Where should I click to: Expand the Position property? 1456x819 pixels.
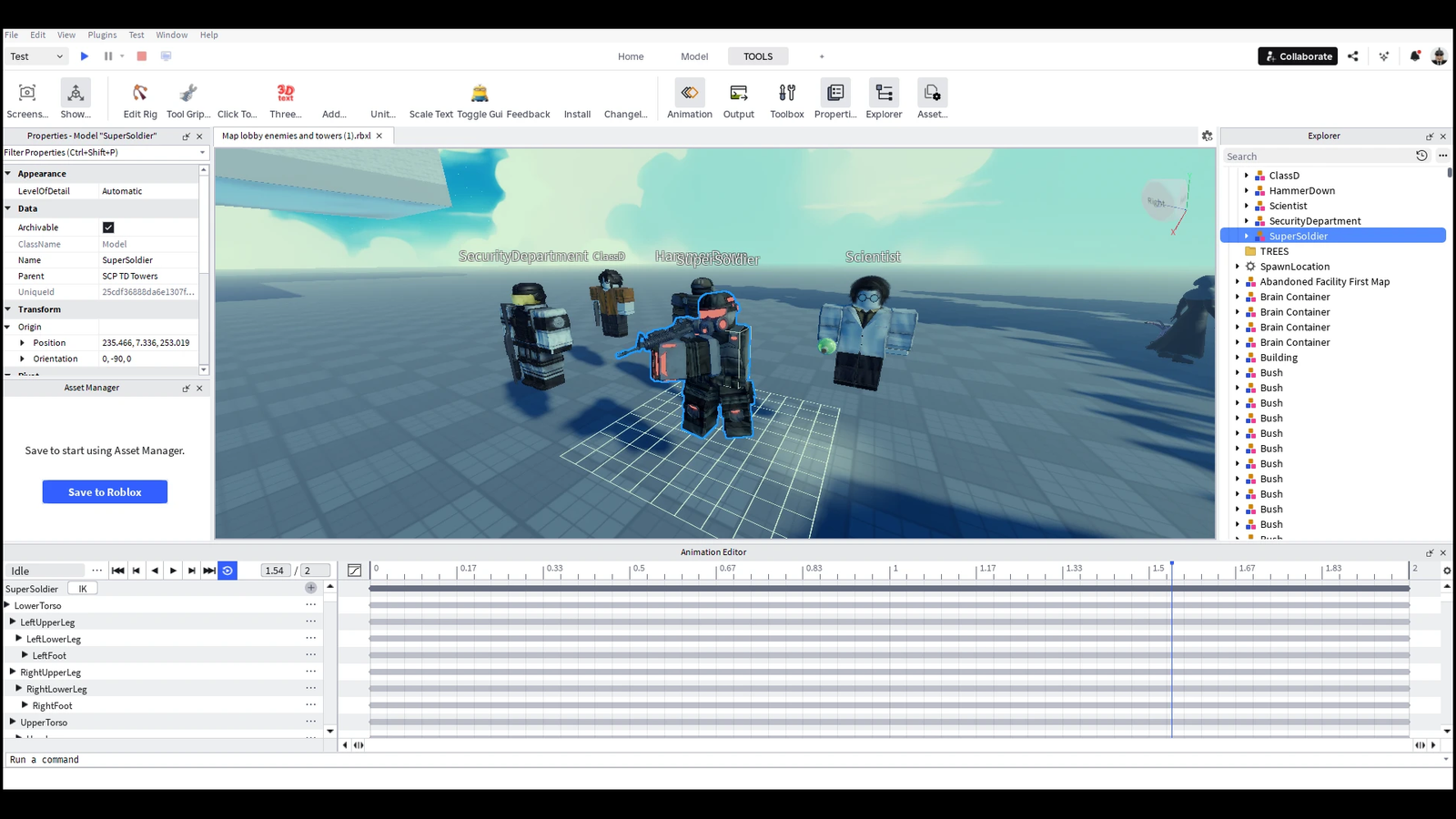[x=23, y=343]
